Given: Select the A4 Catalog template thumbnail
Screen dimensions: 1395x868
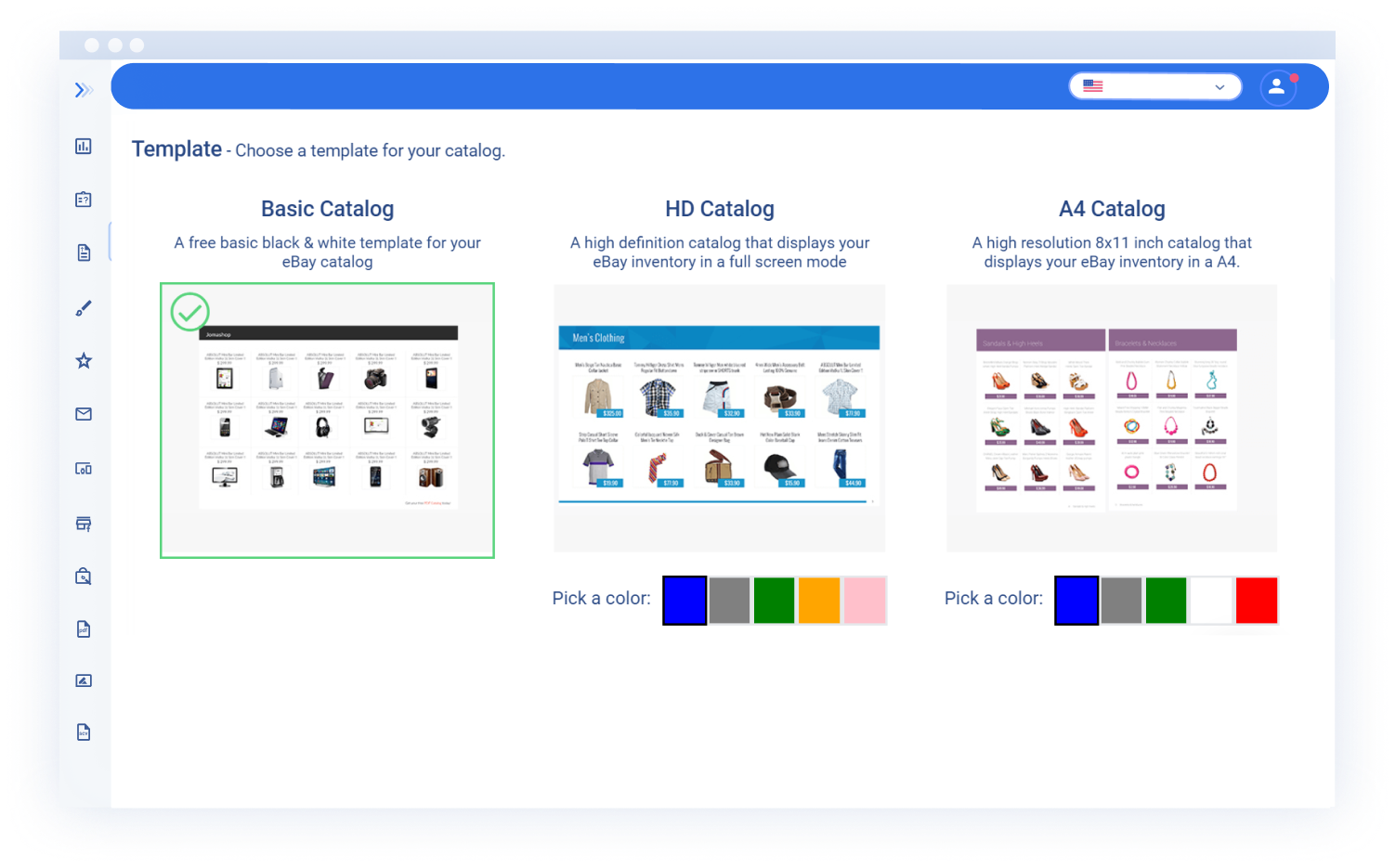Looking at the screenshot, I should pos(1112,419).
